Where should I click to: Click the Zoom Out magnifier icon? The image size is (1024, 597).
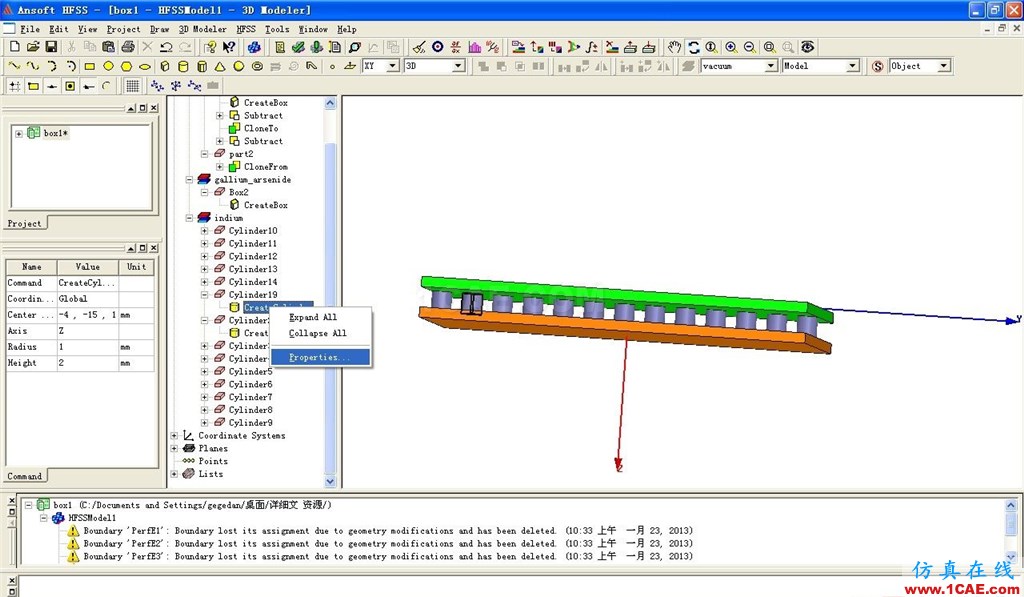750,47
